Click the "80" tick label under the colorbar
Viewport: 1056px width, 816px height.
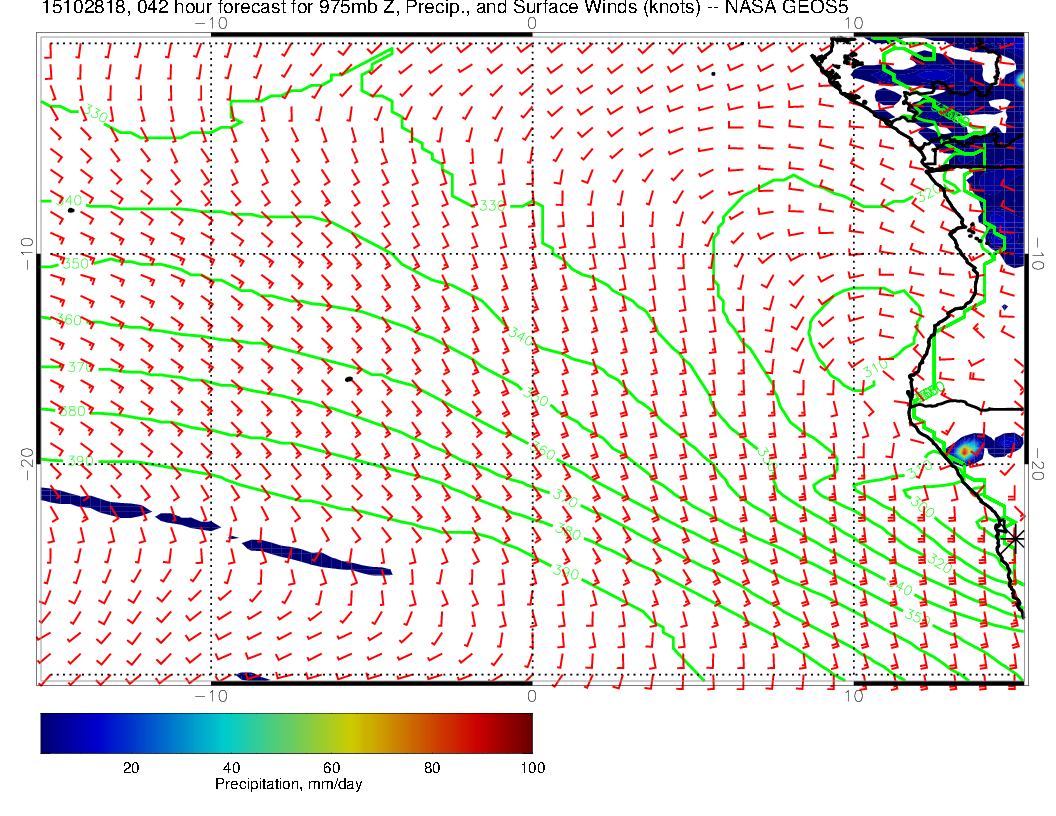[432, 768]
